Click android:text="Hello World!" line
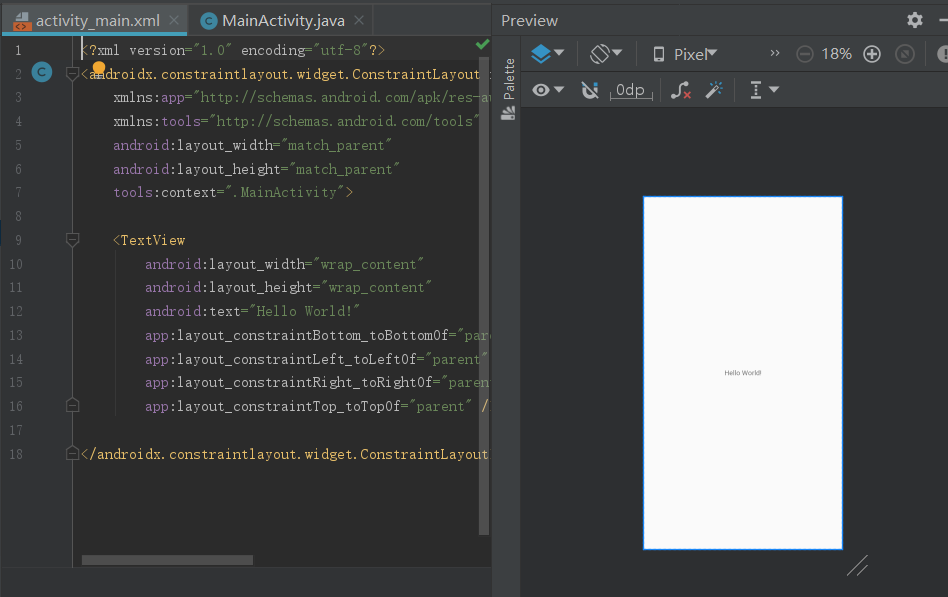948x597 pixels. [x=252, y=312]
